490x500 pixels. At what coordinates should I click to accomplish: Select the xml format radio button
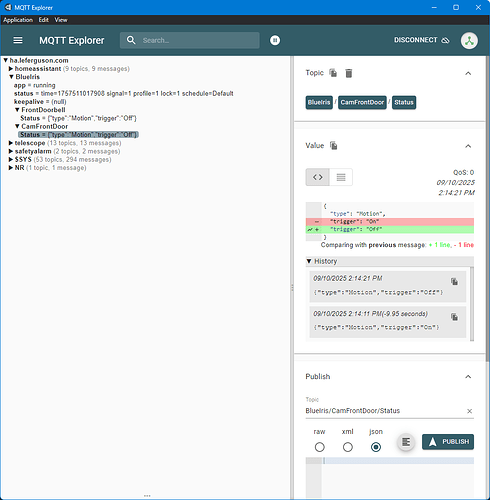click(x=348, y=447)
